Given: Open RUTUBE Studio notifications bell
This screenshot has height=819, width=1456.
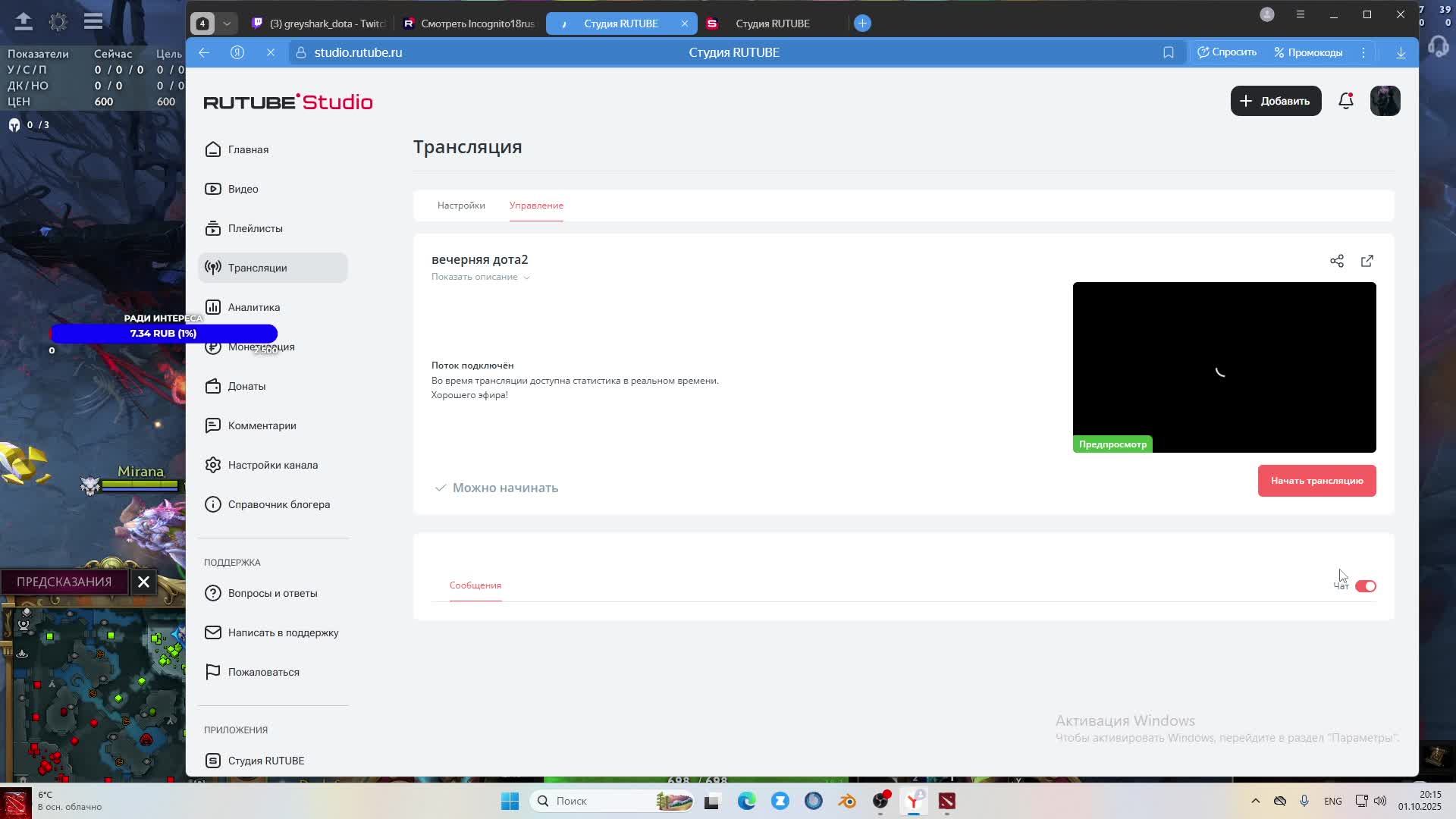Looking at the screenshot, I should tap(1346, 100).
